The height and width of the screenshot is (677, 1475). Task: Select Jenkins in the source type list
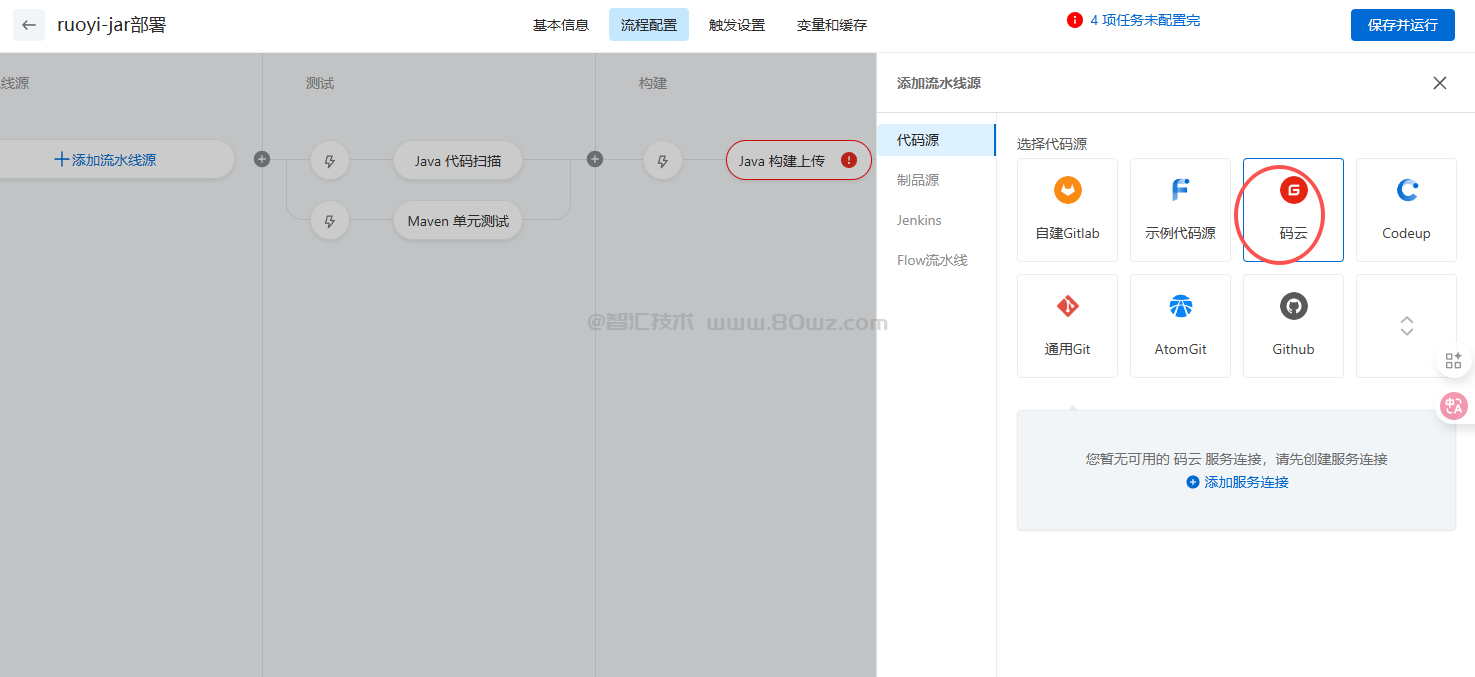click(919, 220)
